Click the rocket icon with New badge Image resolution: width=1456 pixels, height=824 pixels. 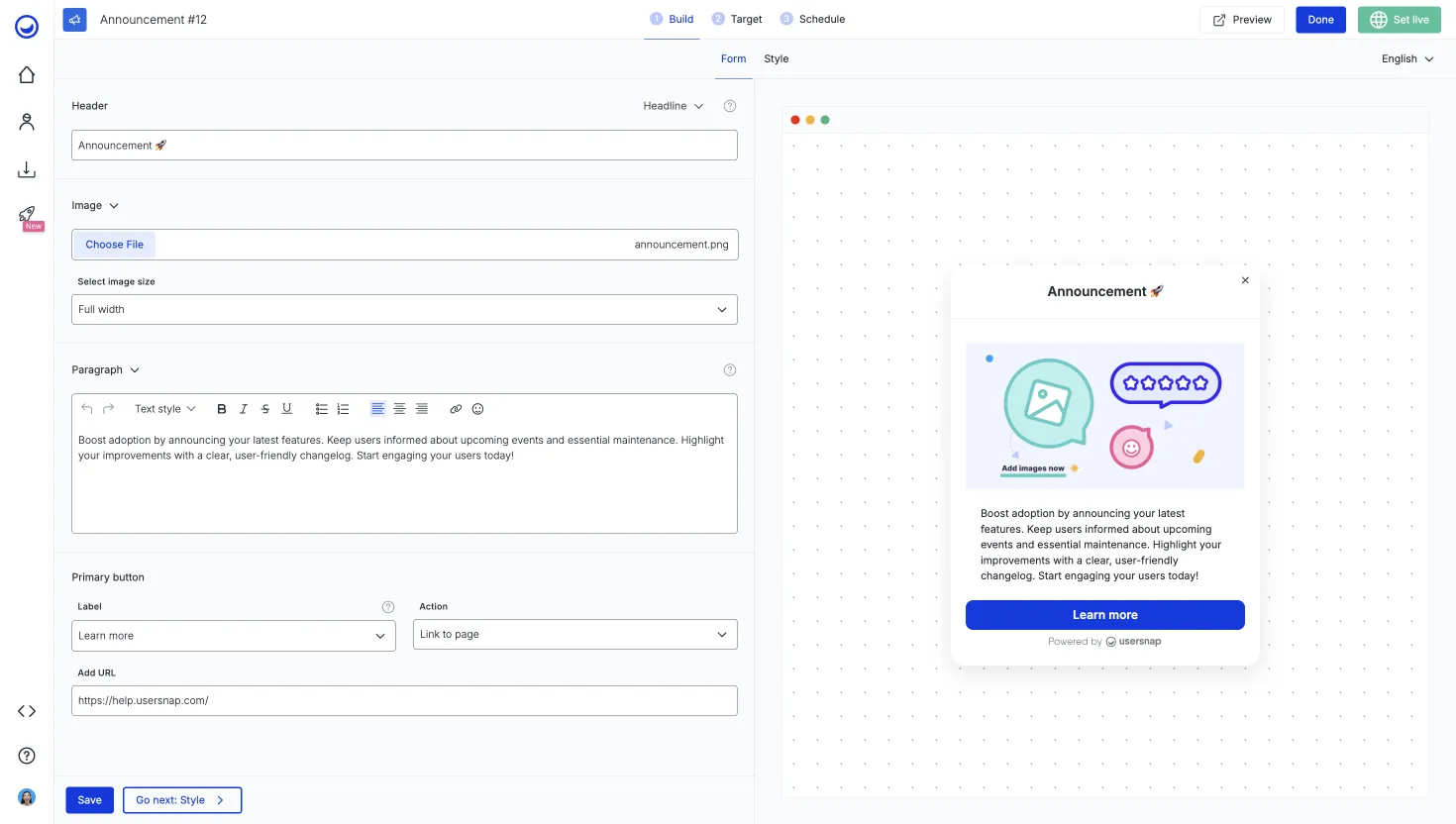pyautogui.click(x=27, y=216)
